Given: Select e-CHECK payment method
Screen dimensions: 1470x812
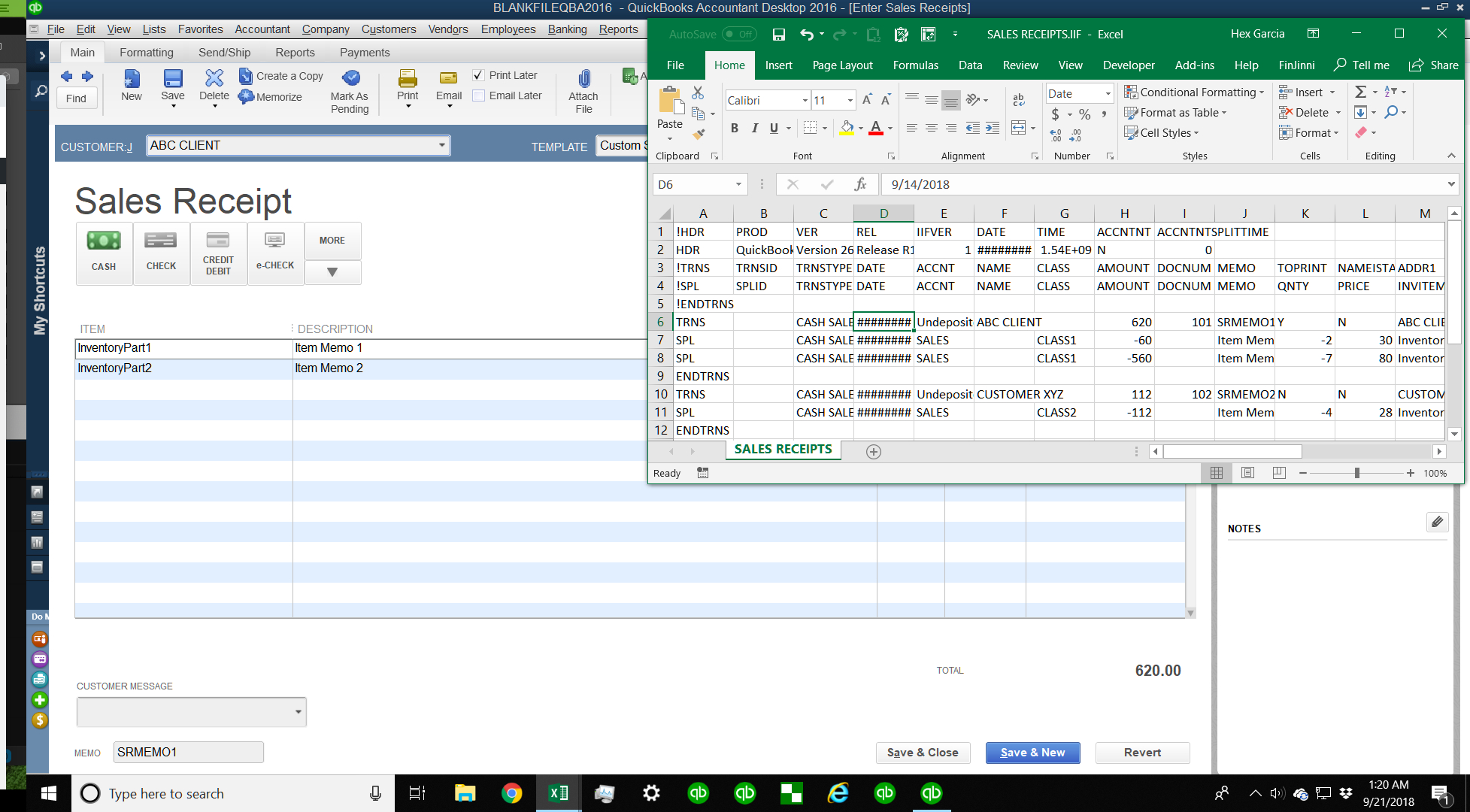Looking at the screenshot, I should [275, 253].
